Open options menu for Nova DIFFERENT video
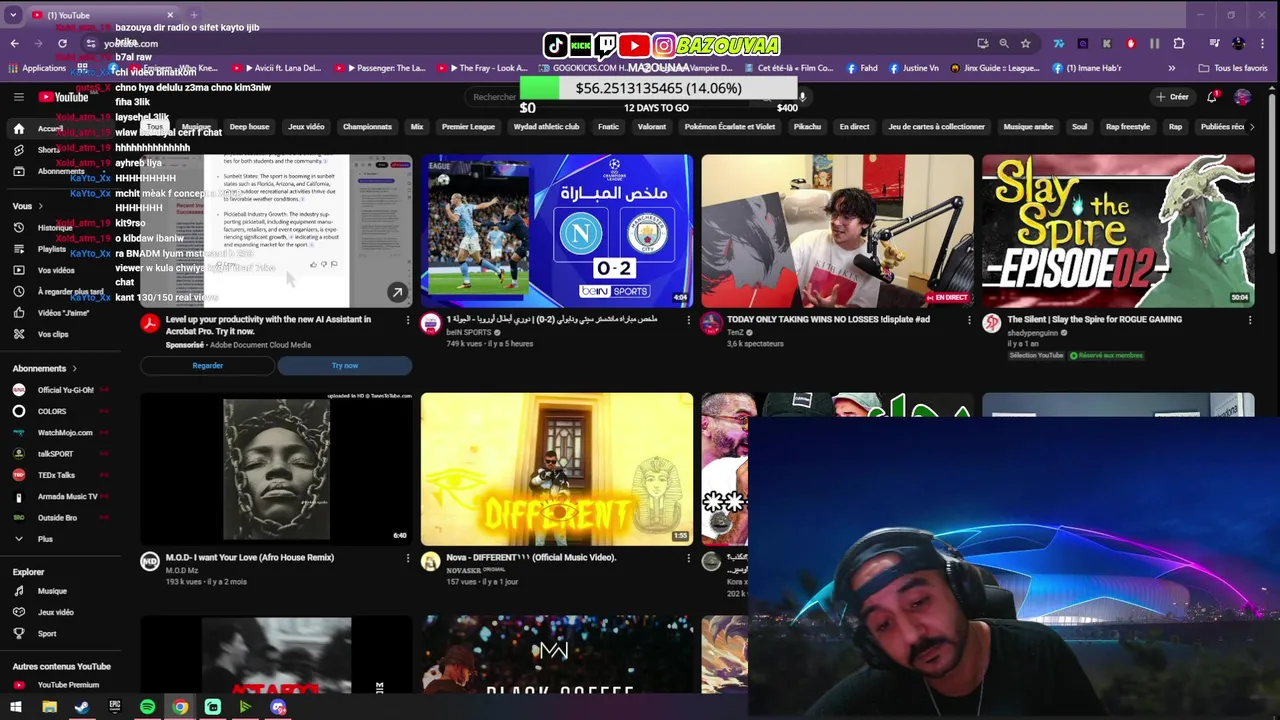The height and width of the screenshot is (720, 1280). pos(688,558)
